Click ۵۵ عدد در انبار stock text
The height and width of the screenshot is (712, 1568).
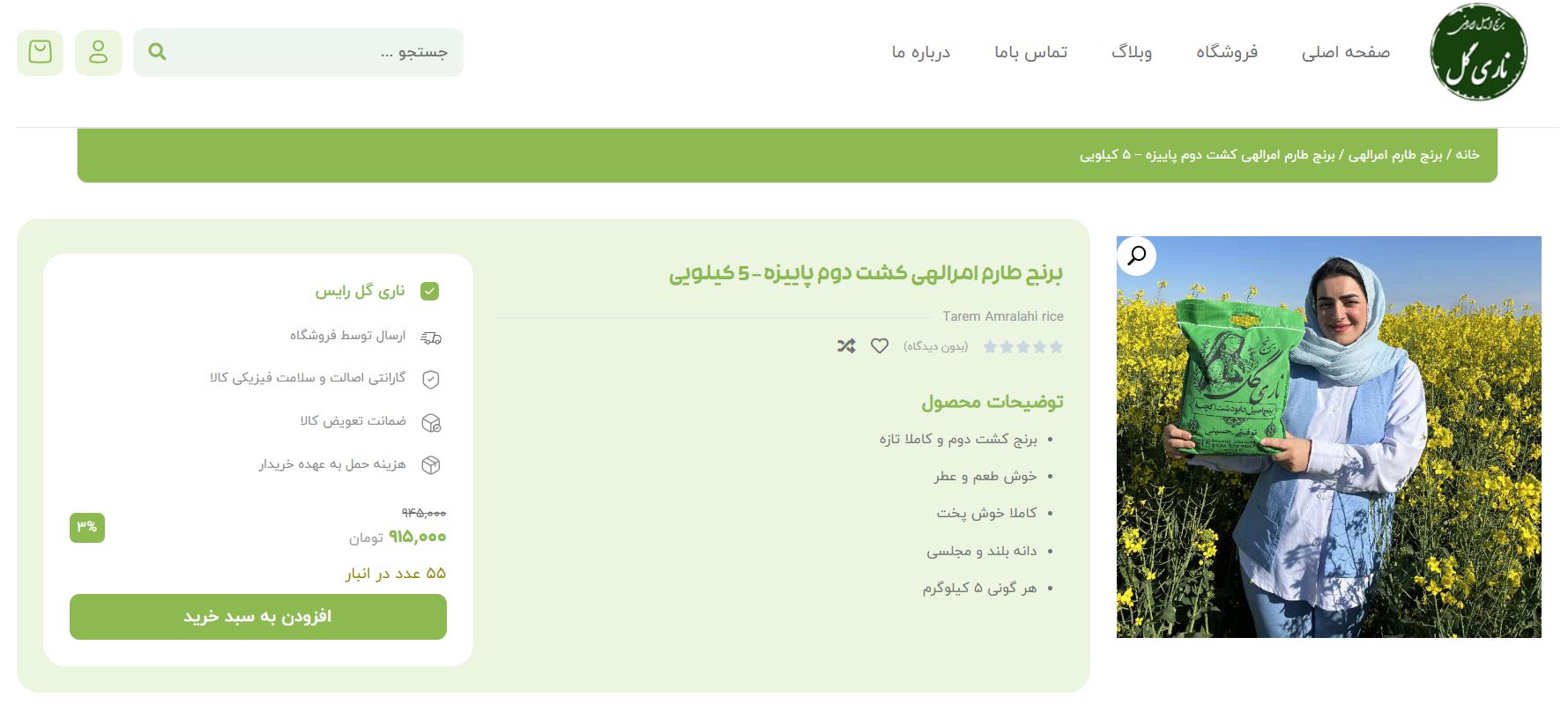(396, 574)
